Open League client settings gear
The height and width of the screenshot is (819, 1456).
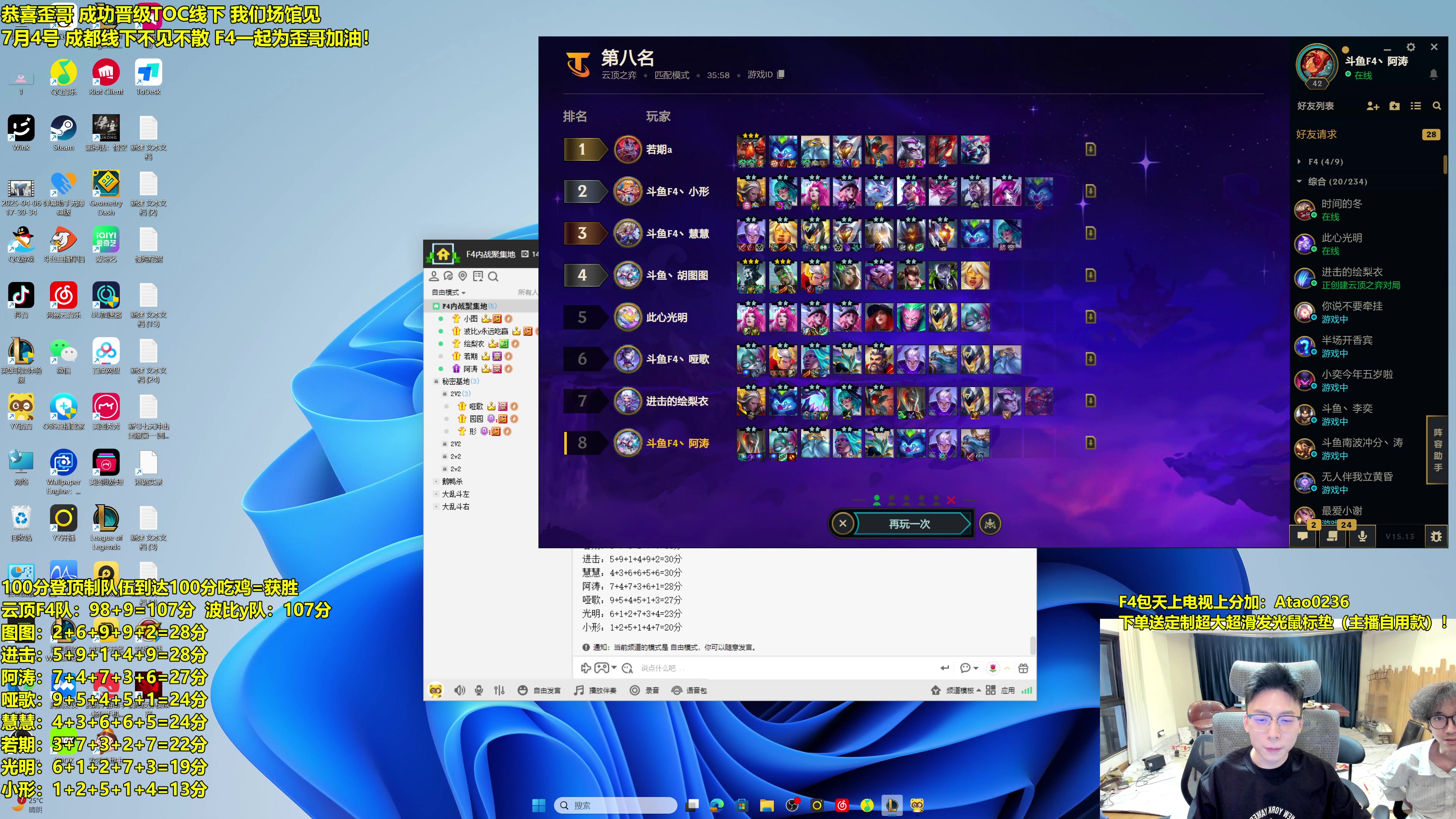point(1410,47)
